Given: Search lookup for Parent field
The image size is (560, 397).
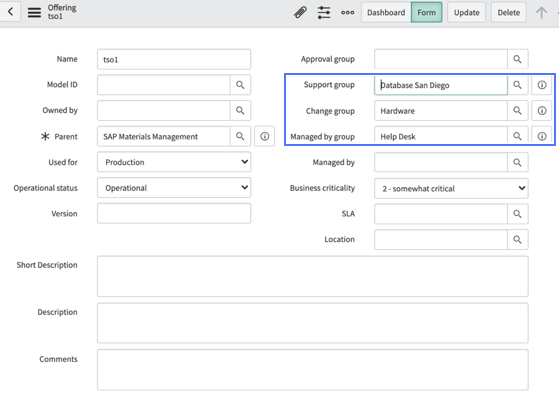Looking at the screenshot, I should pyautogui.click(x=240, y=136).
